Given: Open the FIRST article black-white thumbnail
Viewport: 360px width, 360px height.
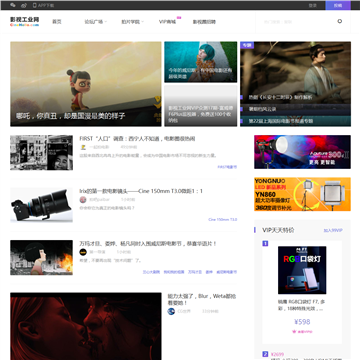Looking at the screenshot, I should pyautogui.click(x=41, y=152).
